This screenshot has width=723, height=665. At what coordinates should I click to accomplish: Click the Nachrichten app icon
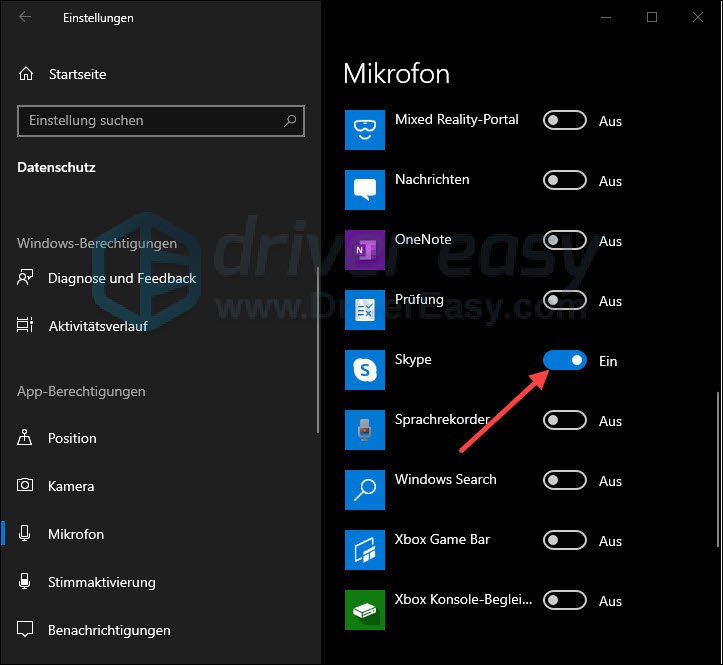[364, 190]
